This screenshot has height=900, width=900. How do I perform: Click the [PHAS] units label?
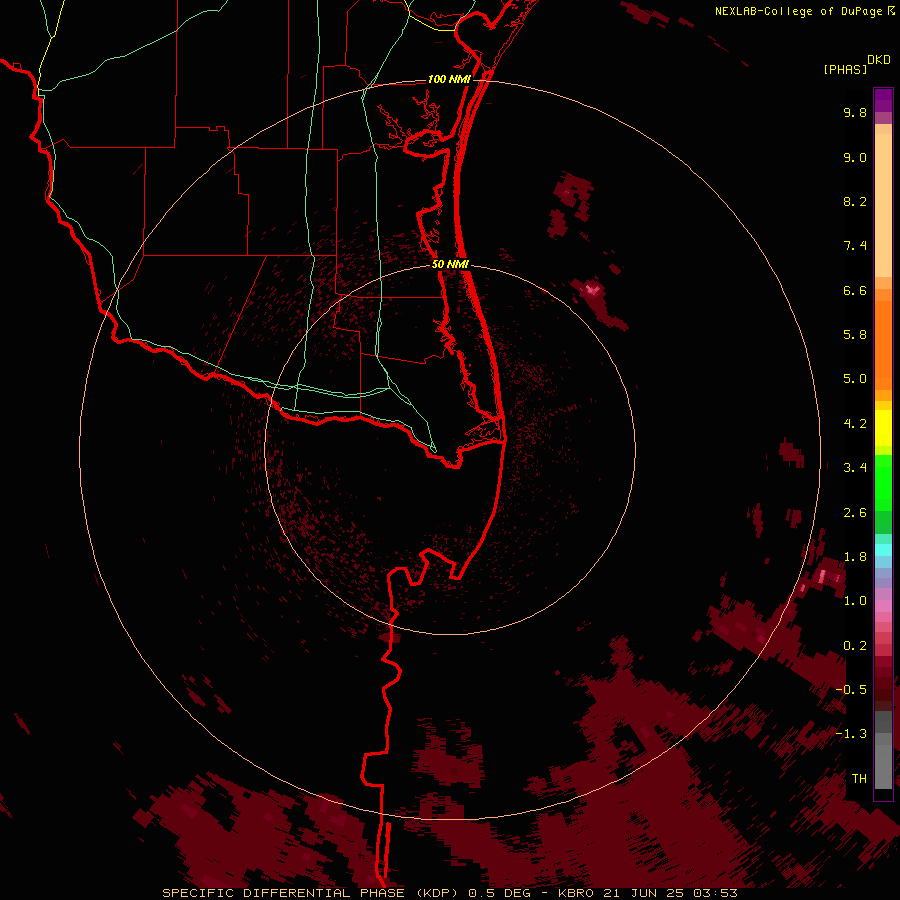845,69
